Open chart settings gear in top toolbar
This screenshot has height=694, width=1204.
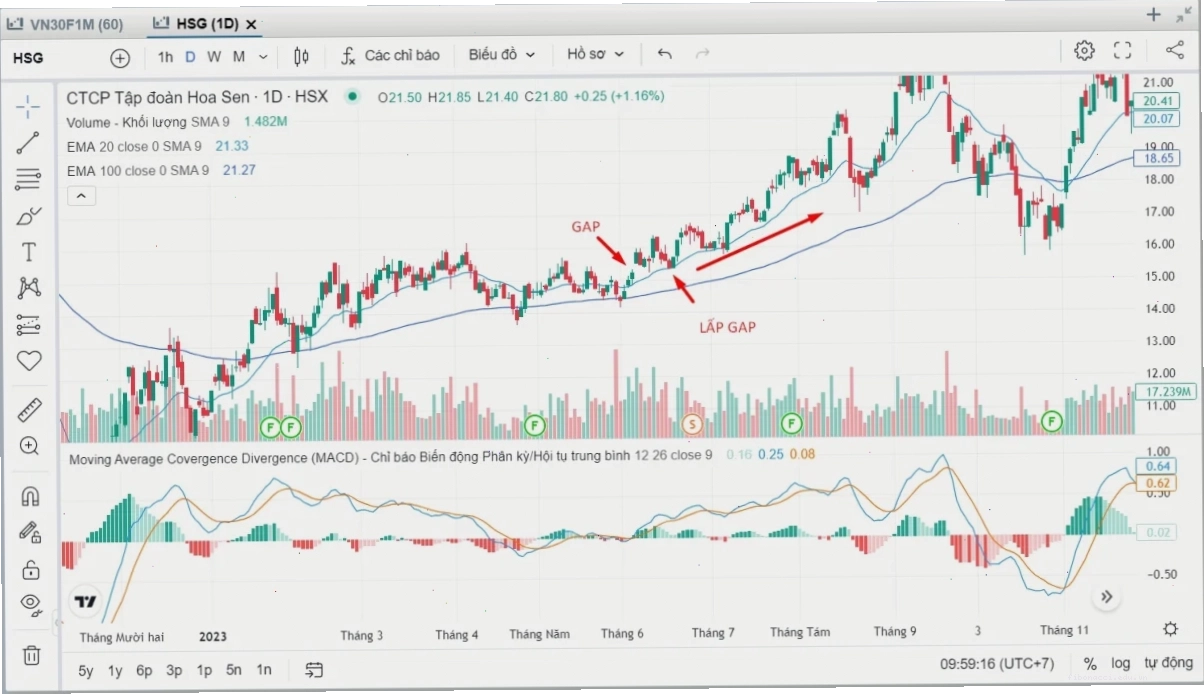pos(1084,51)
